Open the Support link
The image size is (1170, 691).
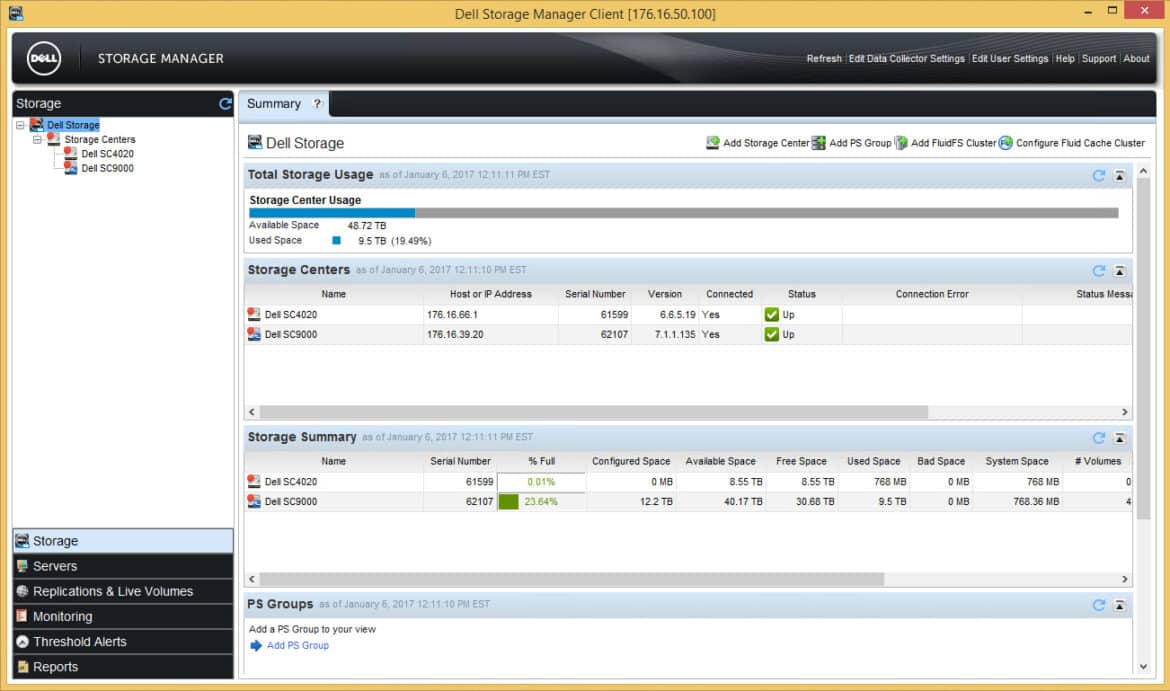[x=1098, y=58]
